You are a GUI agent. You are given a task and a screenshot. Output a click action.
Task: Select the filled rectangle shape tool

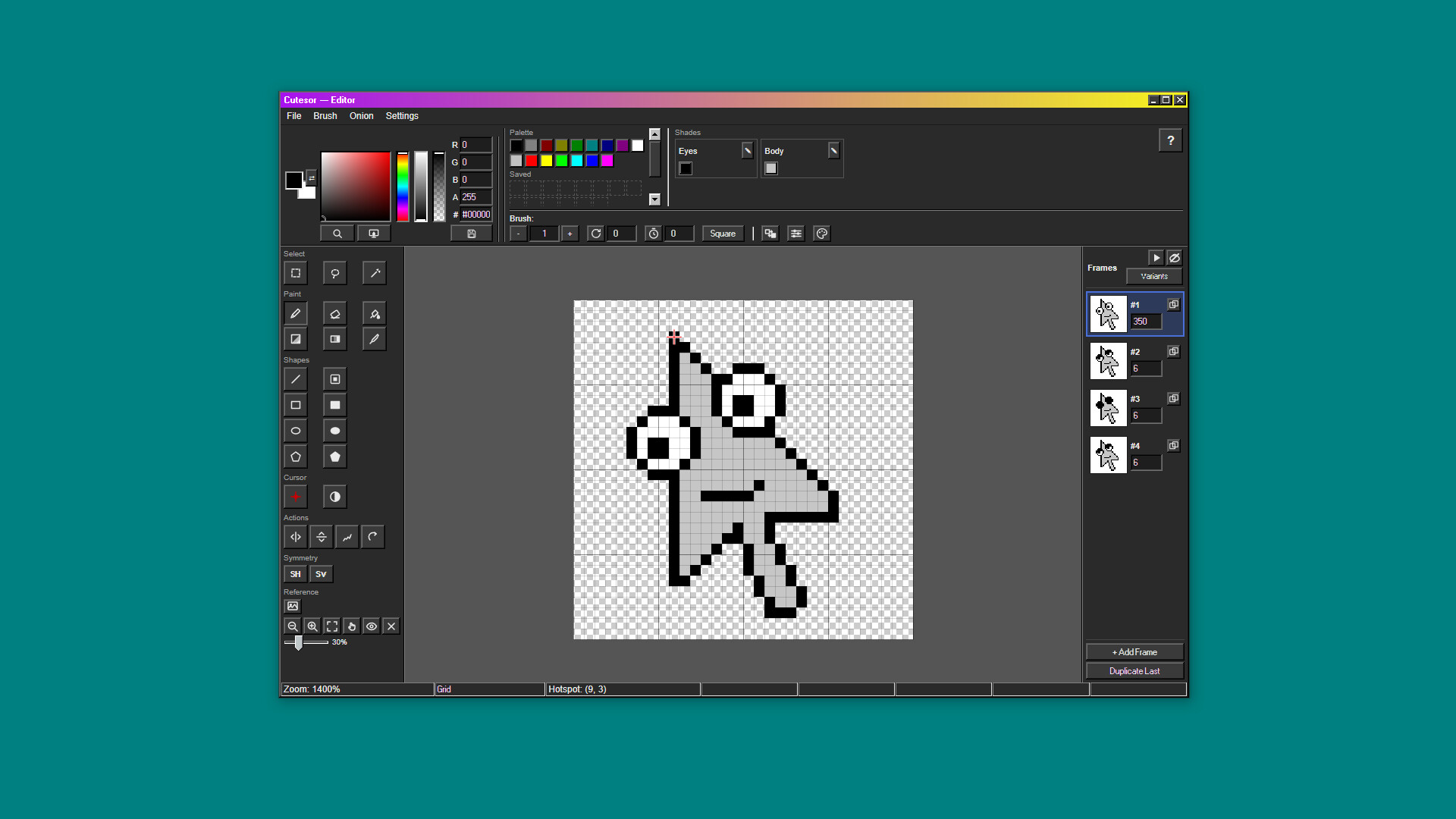[335, 405]
